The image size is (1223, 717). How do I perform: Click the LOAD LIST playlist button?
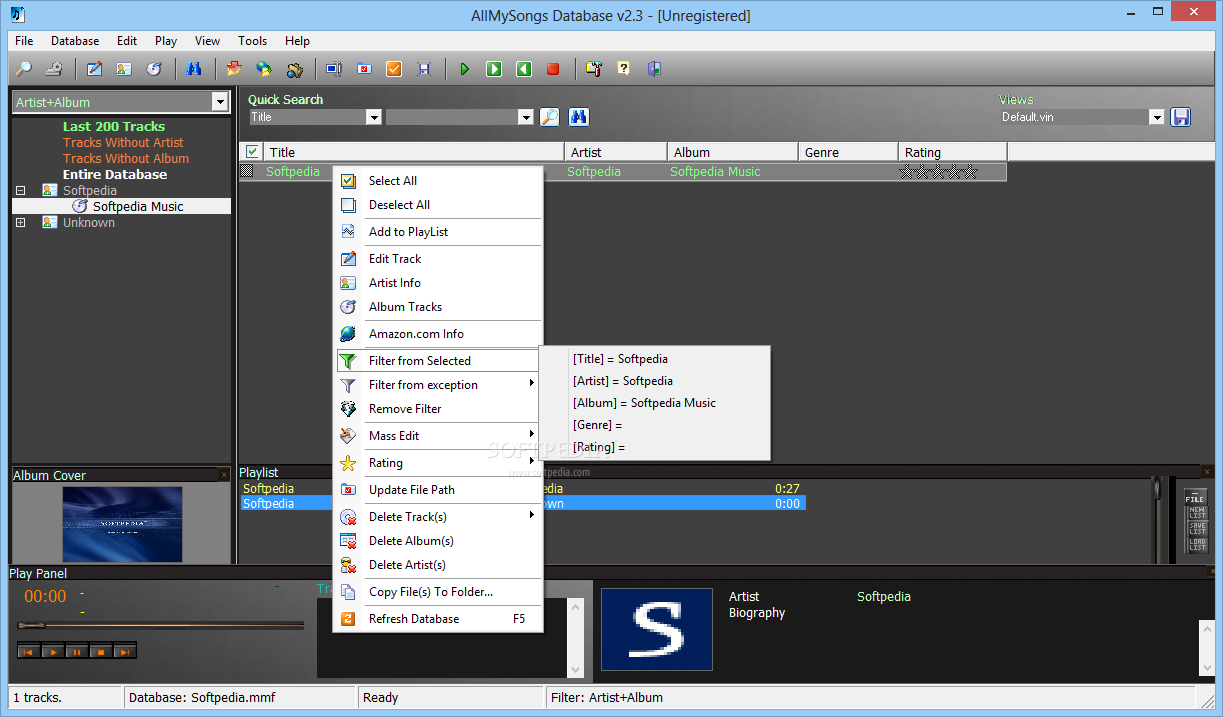(x=1197, y=544)
